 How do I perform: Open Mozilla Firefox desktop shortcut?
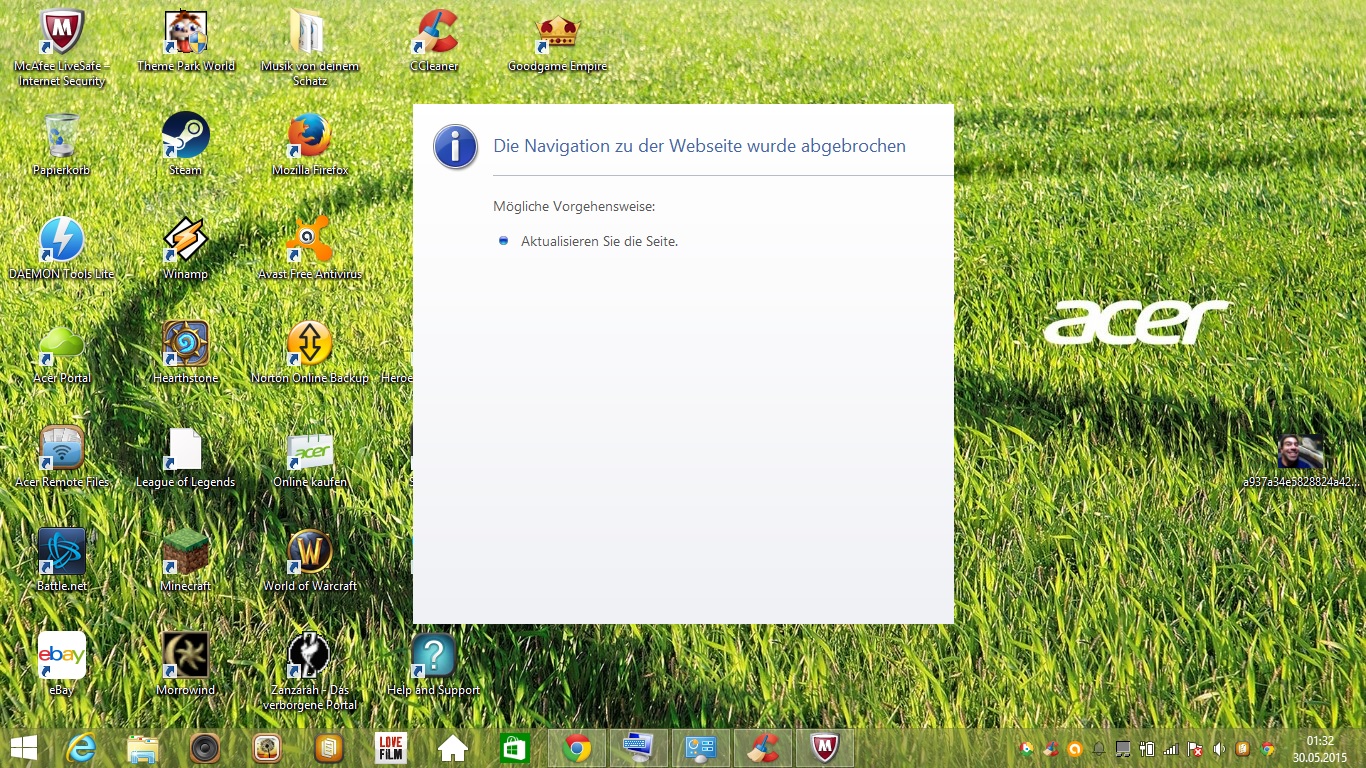click(x=310, y=145)
